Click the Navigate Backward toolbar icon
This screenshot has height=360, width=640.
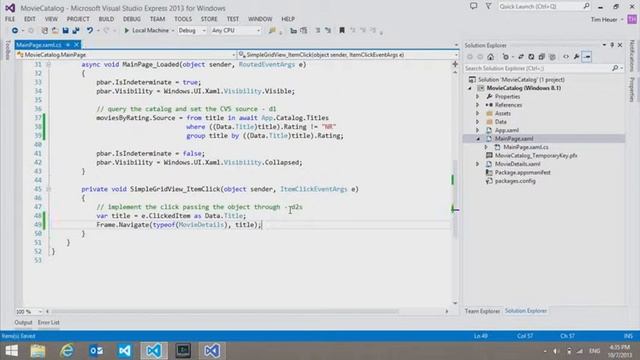point(15,31)
